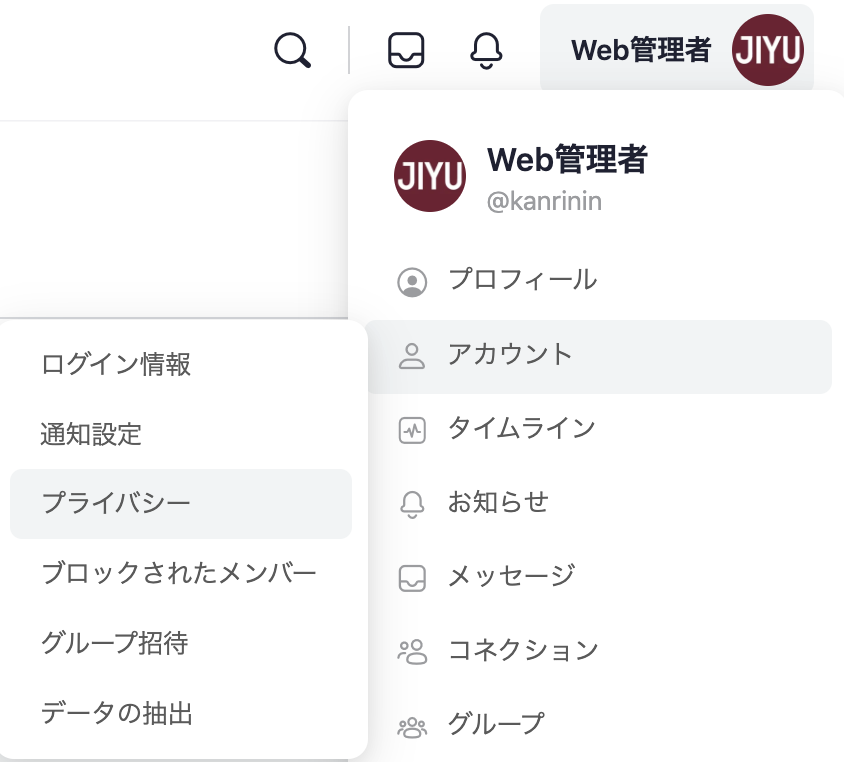Viewport: 844px width, 762px height.
Task: Expand the アカウント submenu item
Action: click(x=599, y=357)
